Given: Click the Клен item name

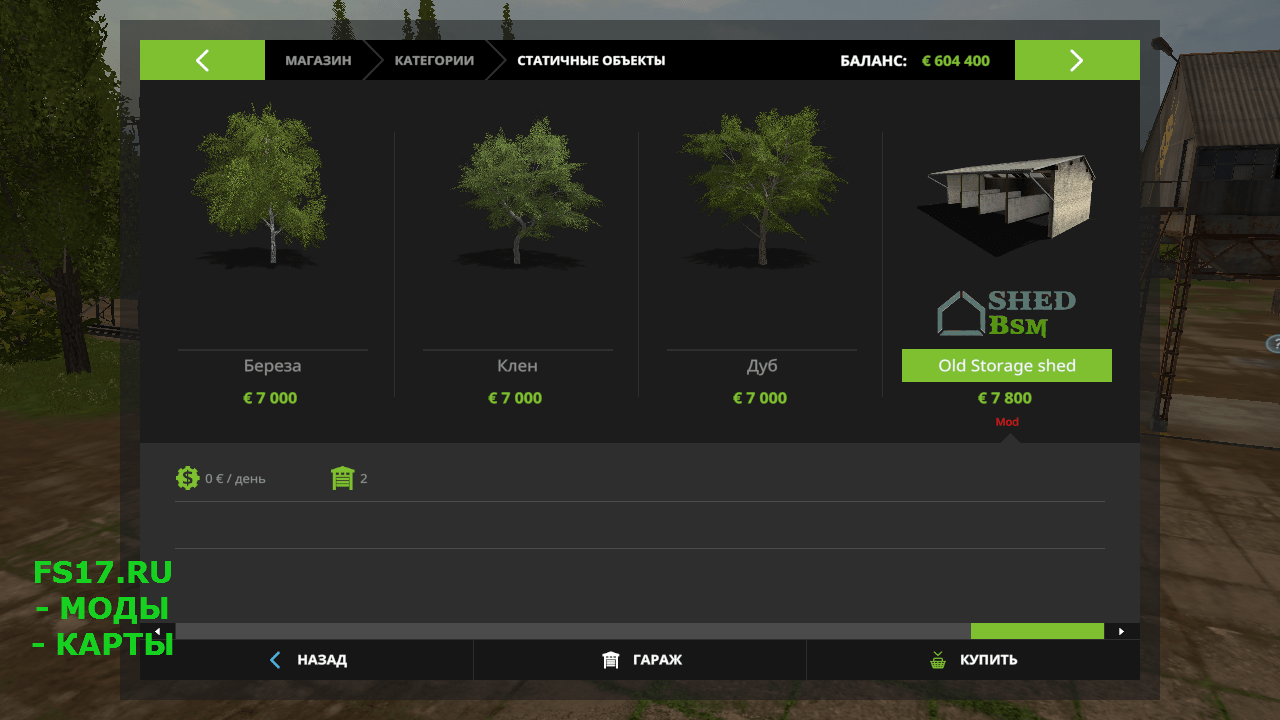Looking at the screenshot, I should [517, 366].
